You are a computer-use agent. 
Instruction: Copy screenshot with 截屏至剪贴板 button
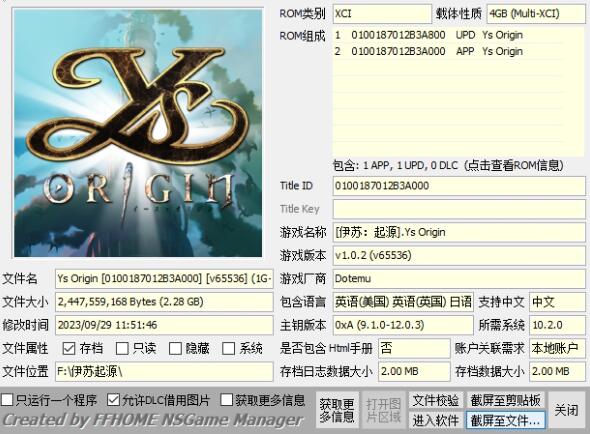click(x=506, y=400)
